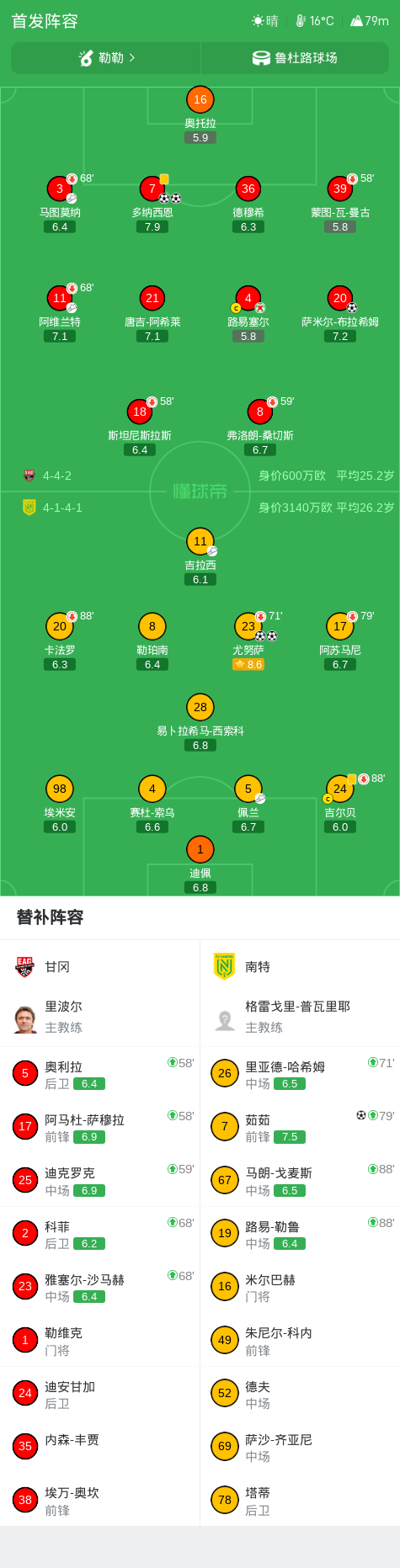Tap the 4-1-4-1 Nantes formation label
This screenshot has height=1568, width=400.
pos(62,508)
